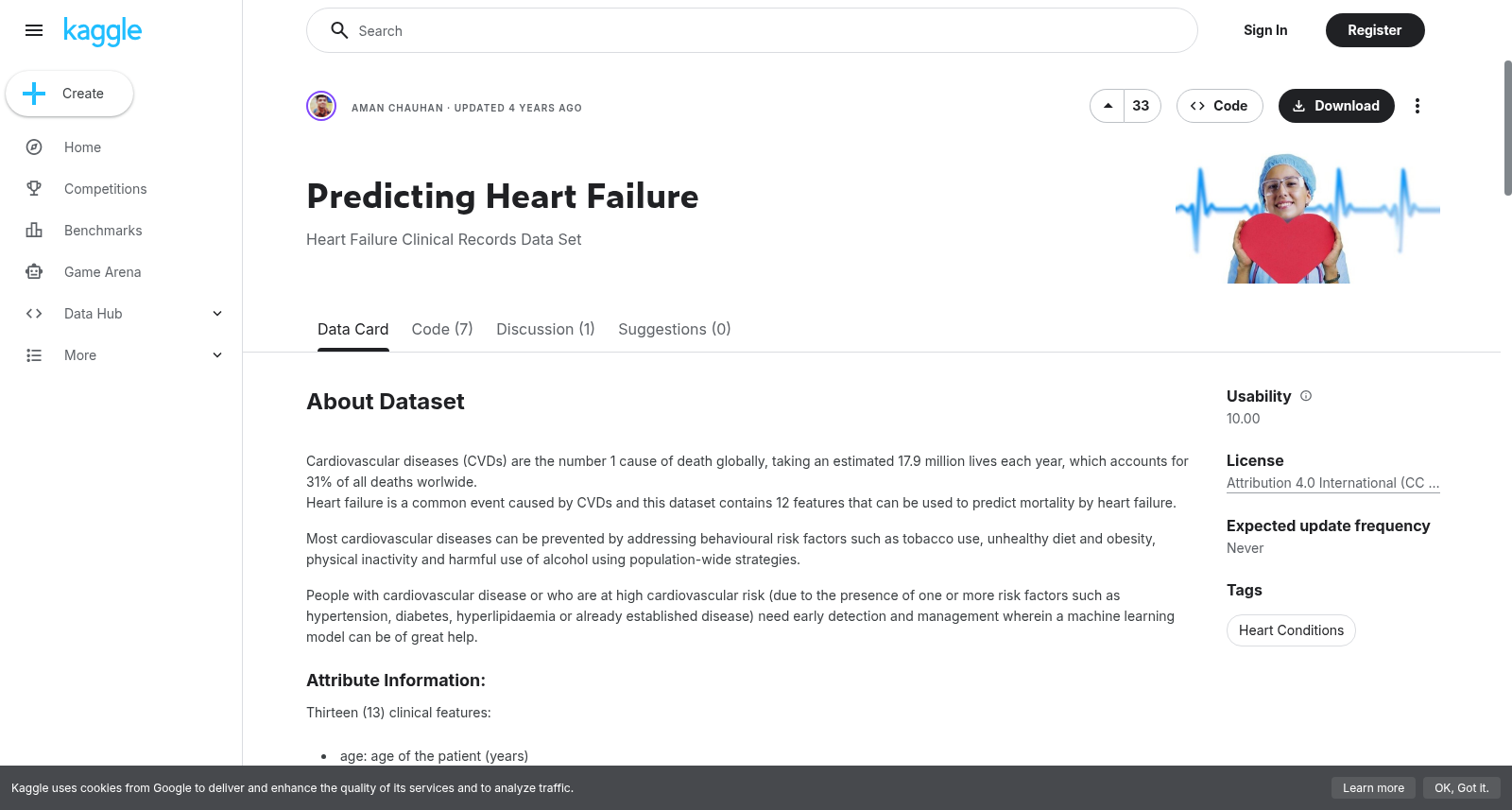Click the Heart Conditions tag
1512x810 pixels.
(x=1291, y=630)
